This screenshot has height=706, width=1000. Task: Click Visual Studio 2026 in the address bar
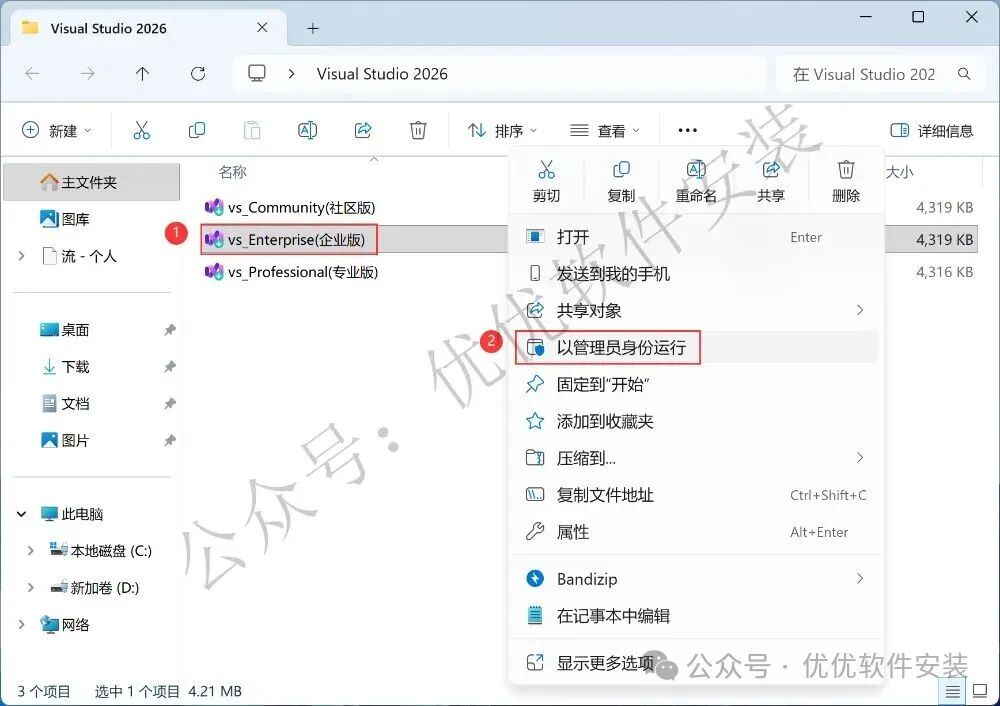[x=382, y=74]
